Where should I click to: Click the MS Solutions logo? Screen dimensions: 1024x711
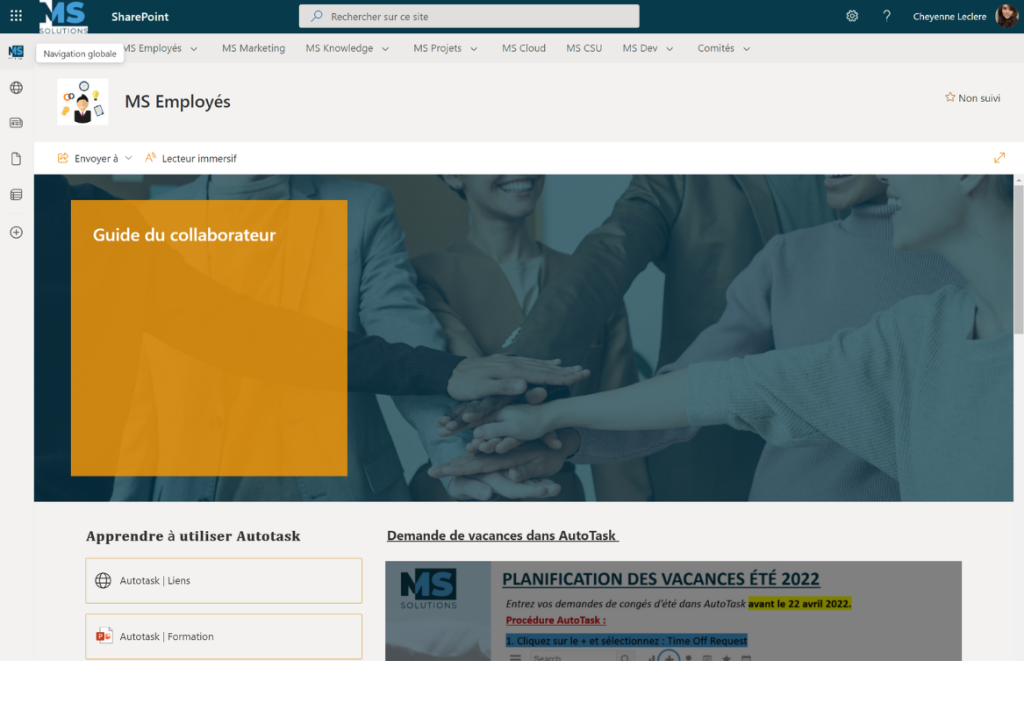pos(63,17)
